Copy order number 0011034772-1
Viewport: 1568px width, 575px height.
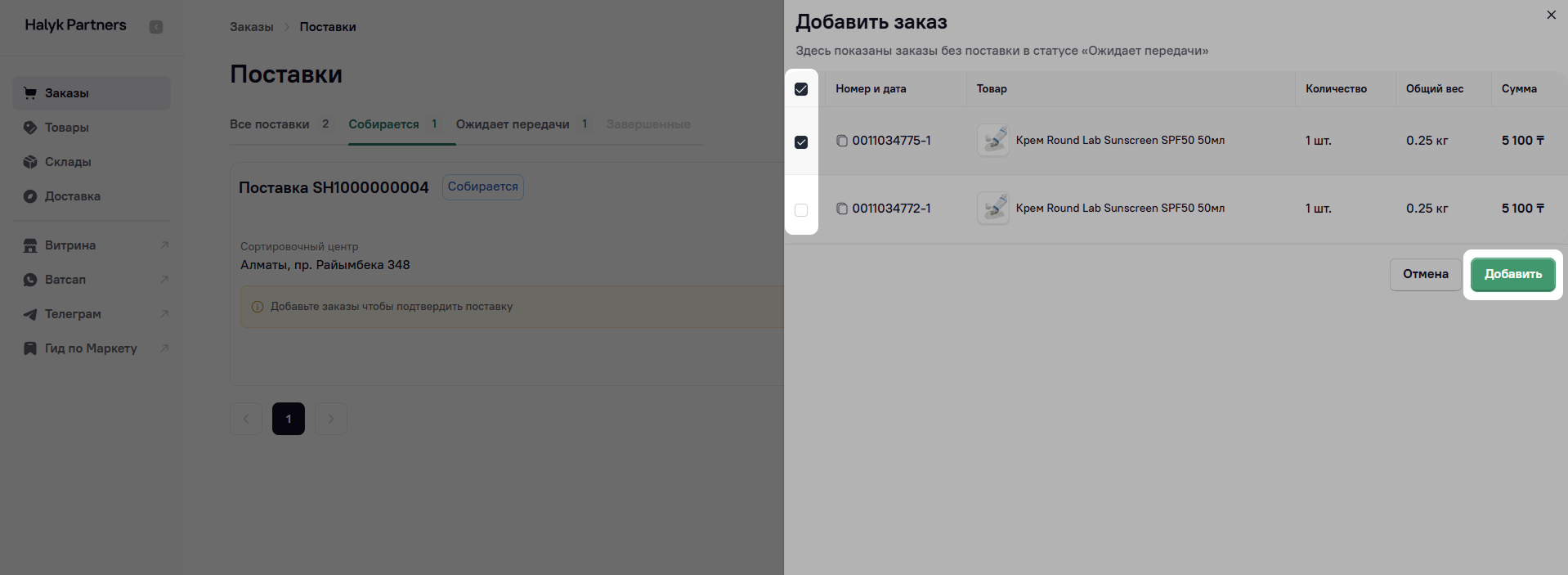(841, 209)
